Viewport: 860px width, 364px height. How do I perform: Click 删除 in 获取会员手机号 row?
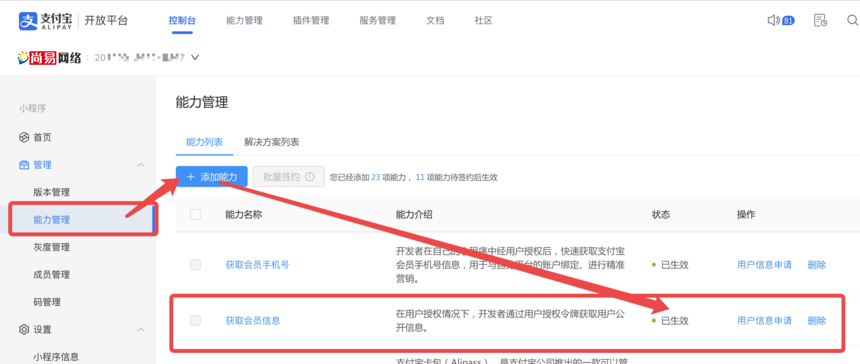click(x=817, y=265)
